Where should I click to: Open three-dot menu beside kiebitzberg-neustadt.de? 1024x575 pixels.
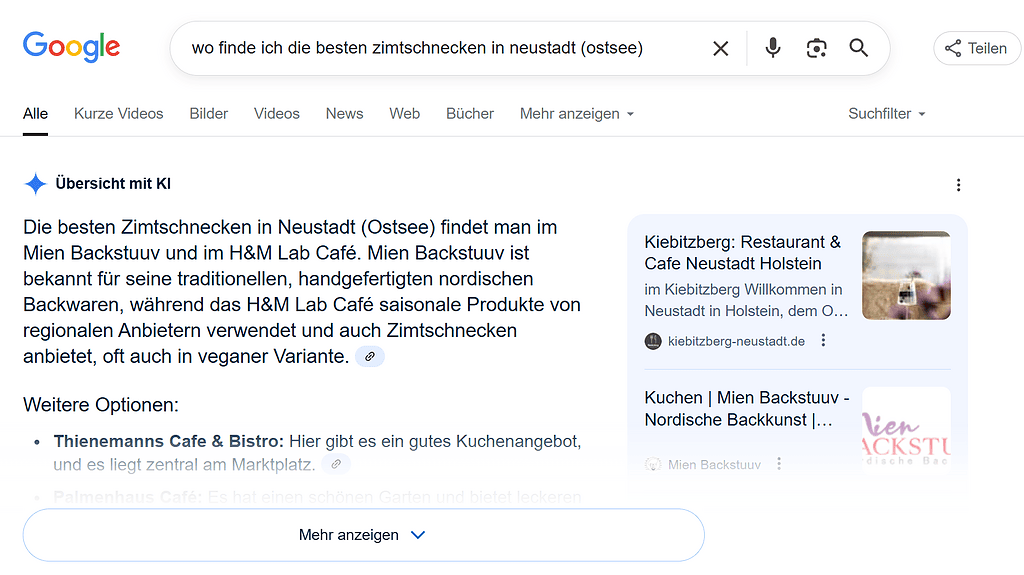[824, 340]
